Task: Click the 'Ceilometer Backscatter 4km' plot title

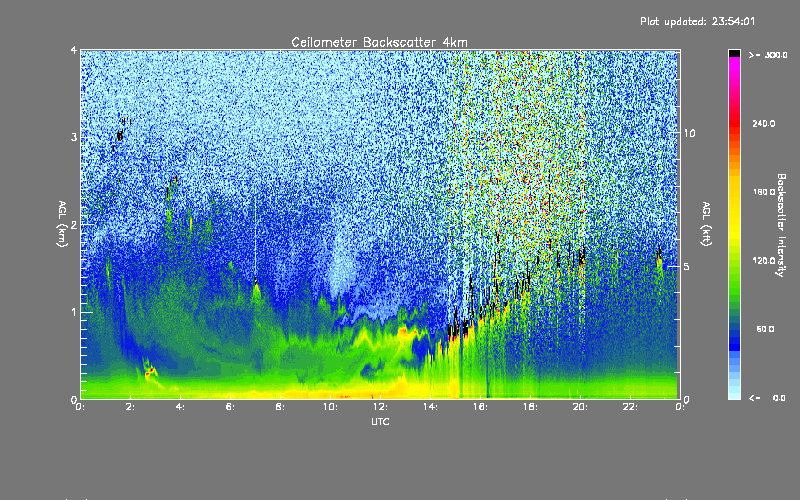Action: click(379, 42)
